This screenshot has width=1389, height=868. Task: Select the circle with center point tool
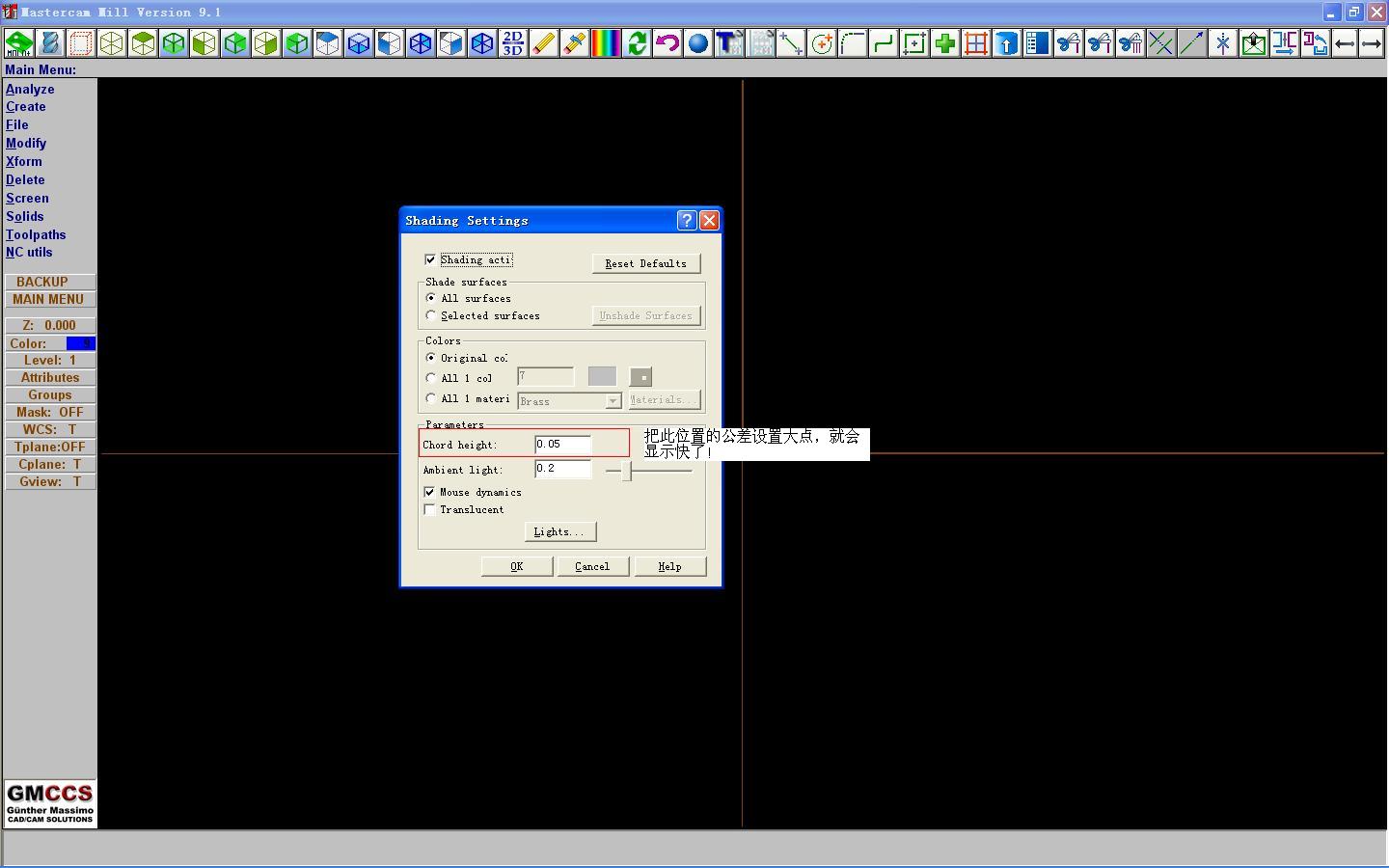(x=822, y=43)
